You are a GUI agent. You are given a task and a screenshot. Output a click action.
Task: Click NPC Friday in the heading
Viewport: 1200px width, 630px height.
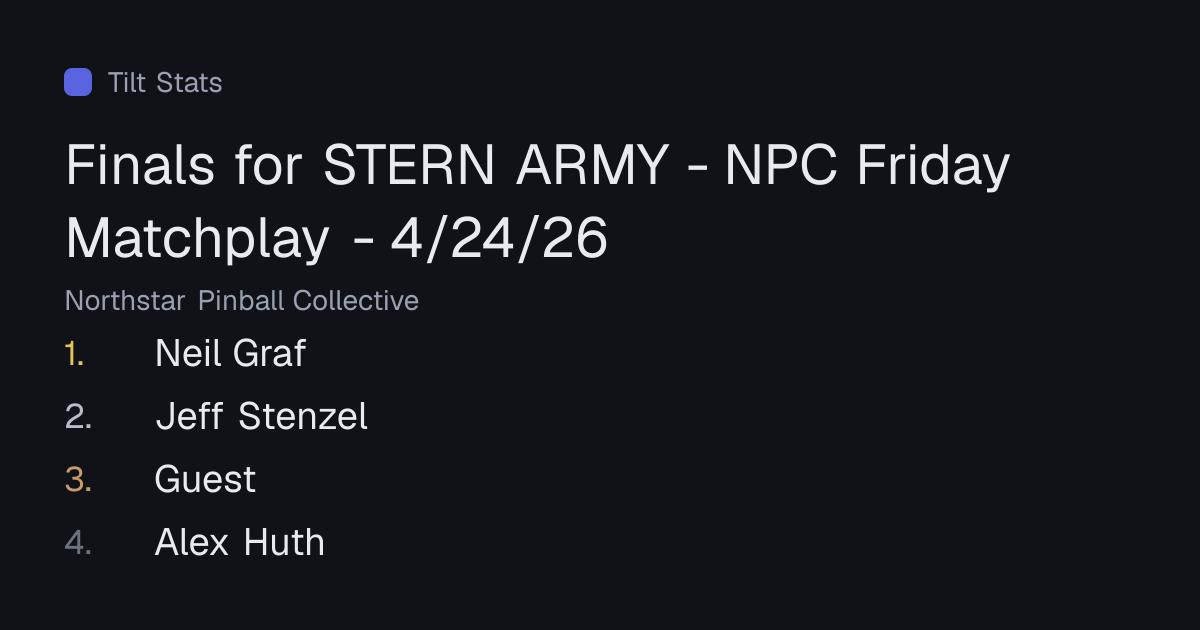click(867, 166)
